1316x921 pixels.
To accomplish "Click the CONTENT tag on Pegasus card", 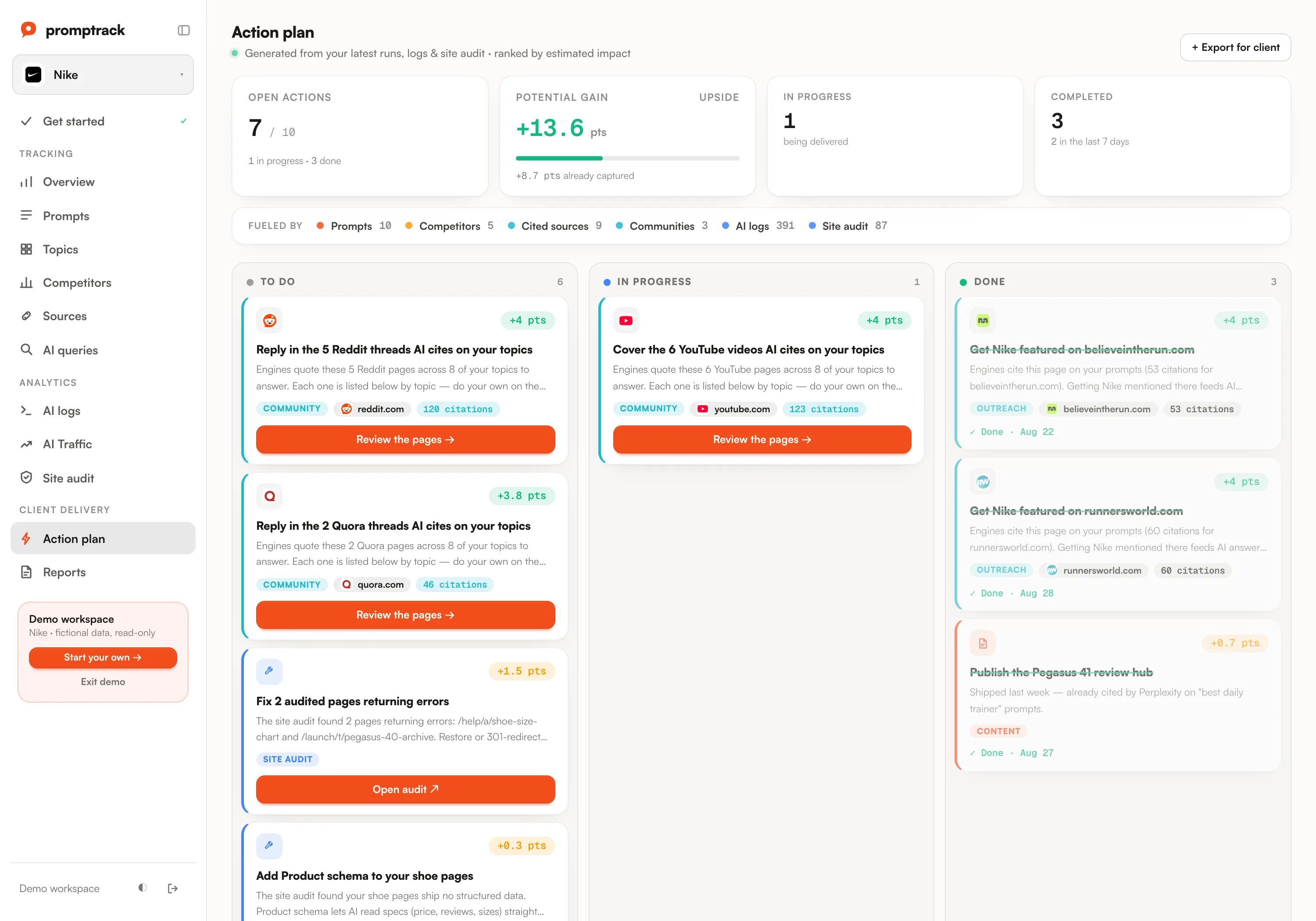I will click(998, 731).
